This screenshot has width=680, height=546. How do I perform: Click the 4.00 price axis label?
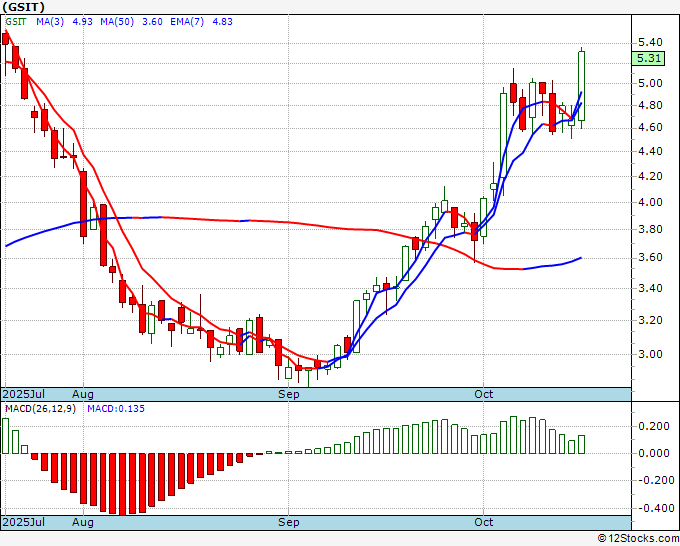tap(650, 203)
